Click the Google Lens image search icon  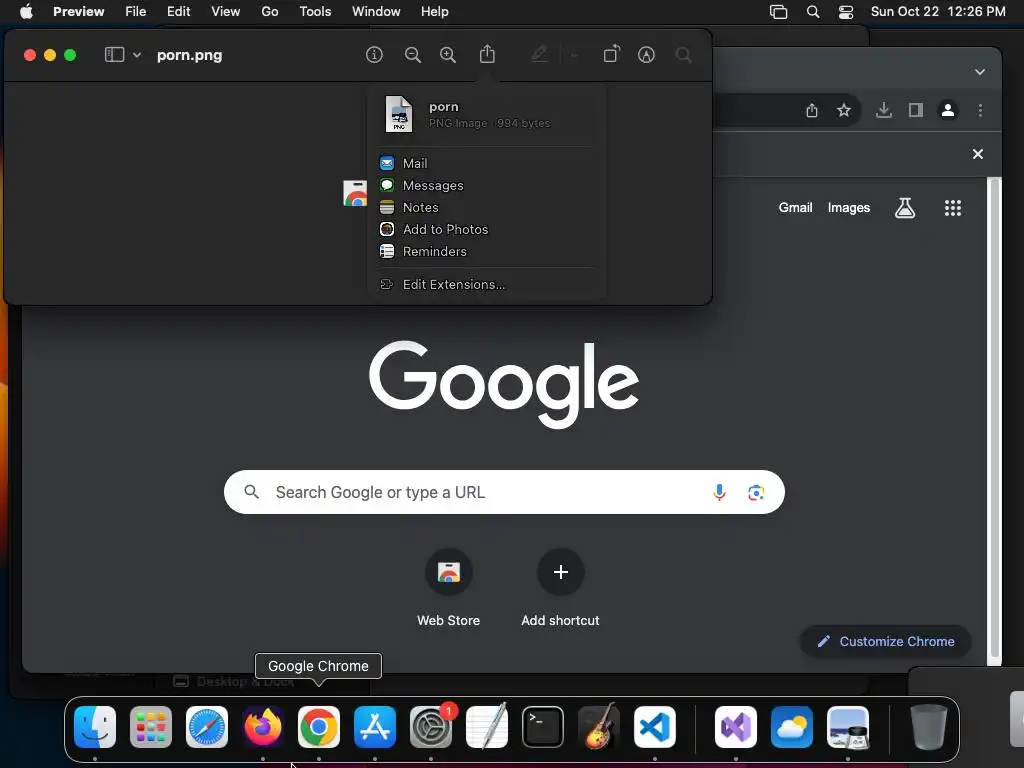pyautogui.click(x=756, y=492)
